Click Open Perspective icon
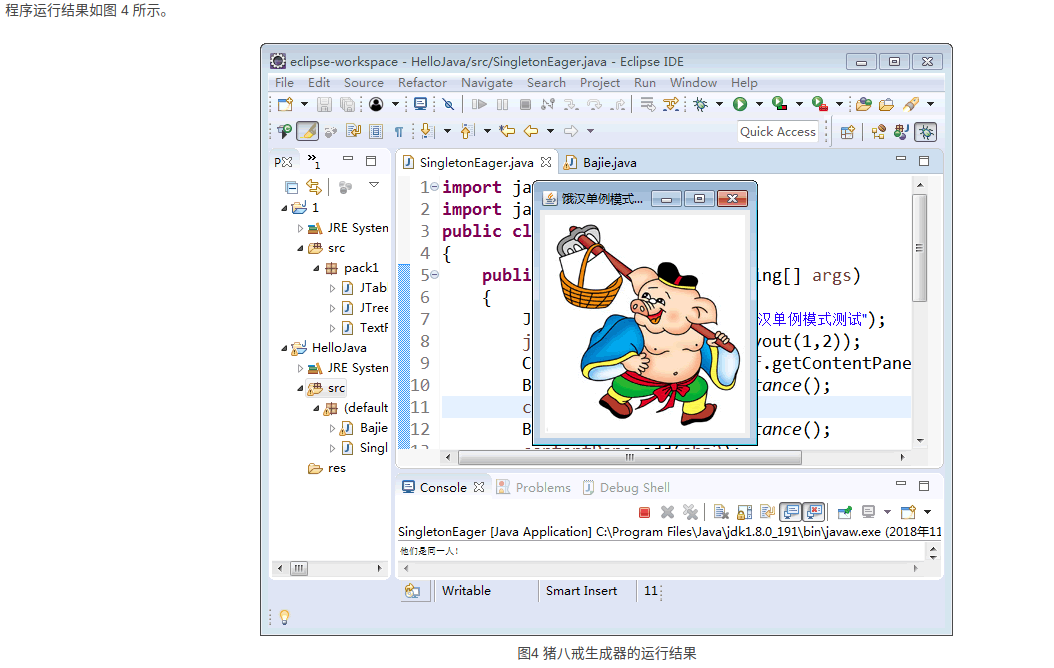Image resolution: width=1054 pixels, height=668 pixels. click(x=848, y=132)
